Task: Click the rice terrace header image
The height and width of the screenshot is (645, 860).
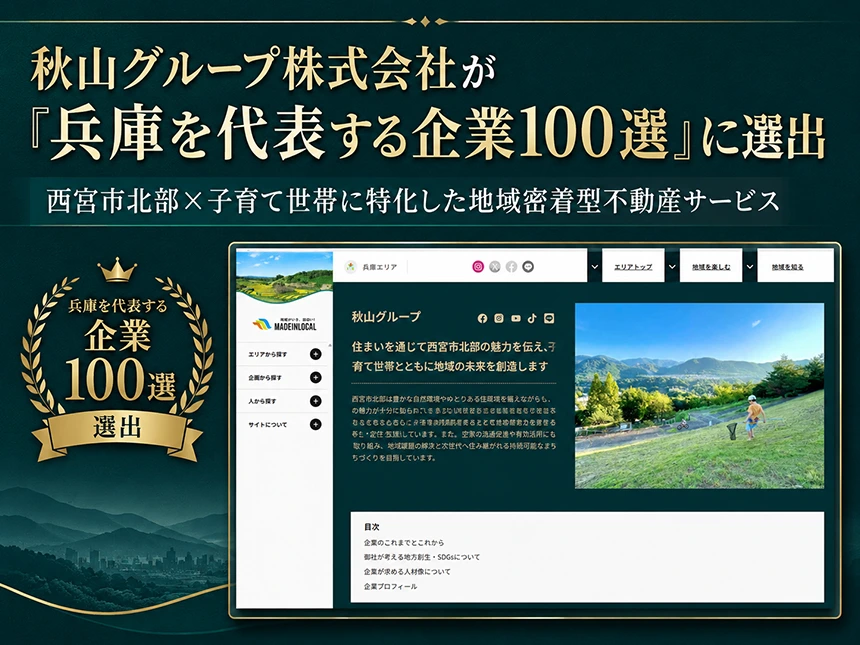Action: click(x=285, y=277)
